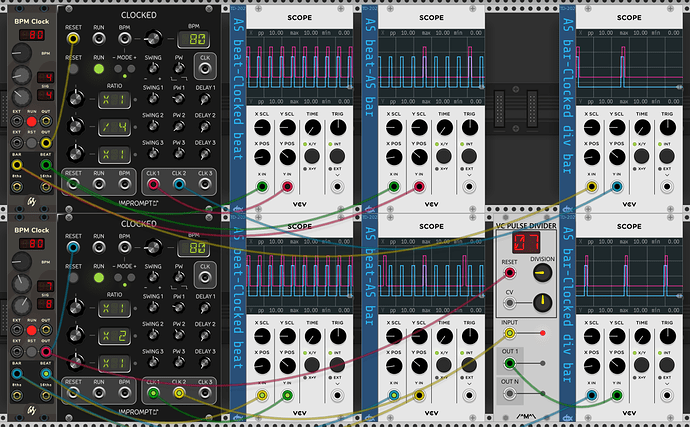This screenshot has width=690, height=427.
Task: Click the TRIG knob on lower bar-Clocked div bar scope
Action: point(668,336)
